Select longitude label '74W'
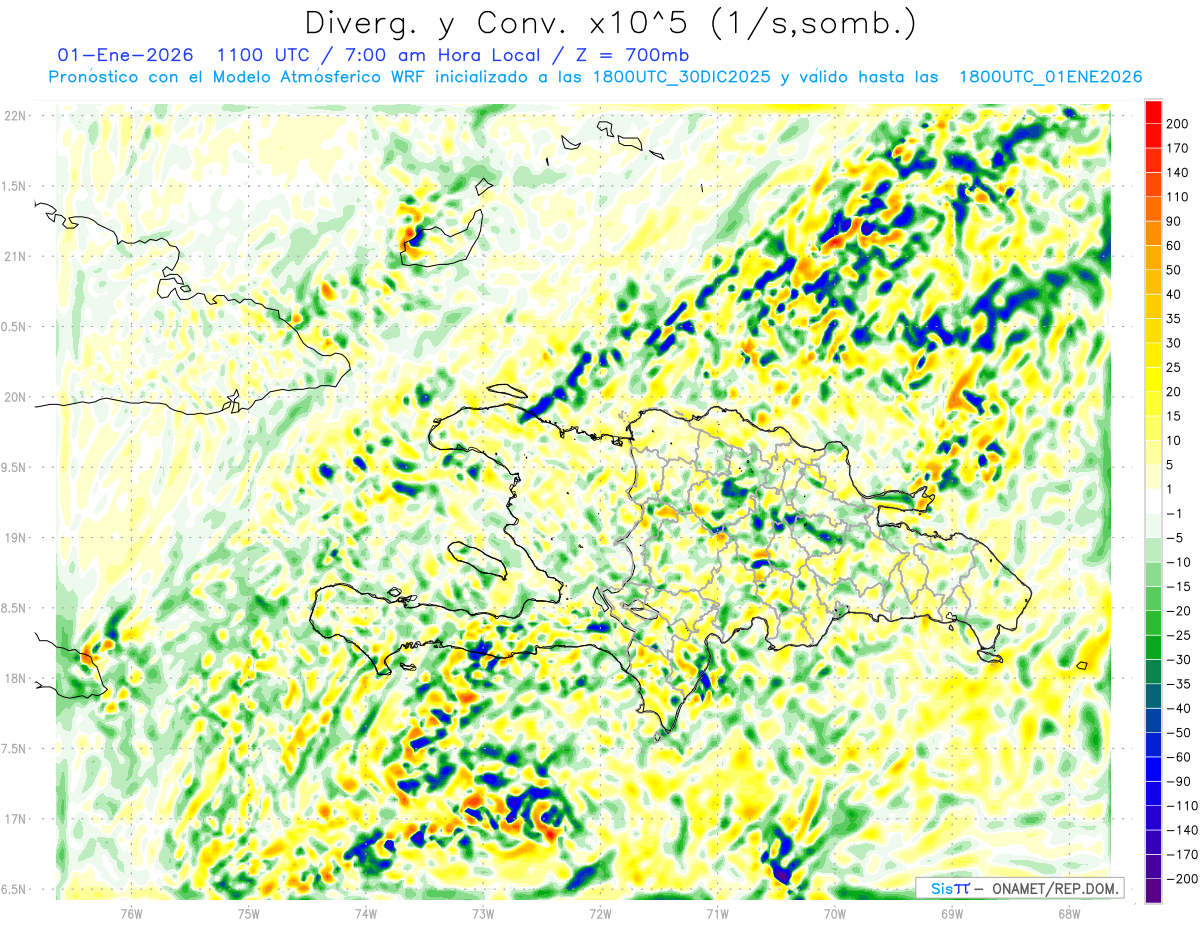Screen dimensions: 1200x927 [366, 912]
